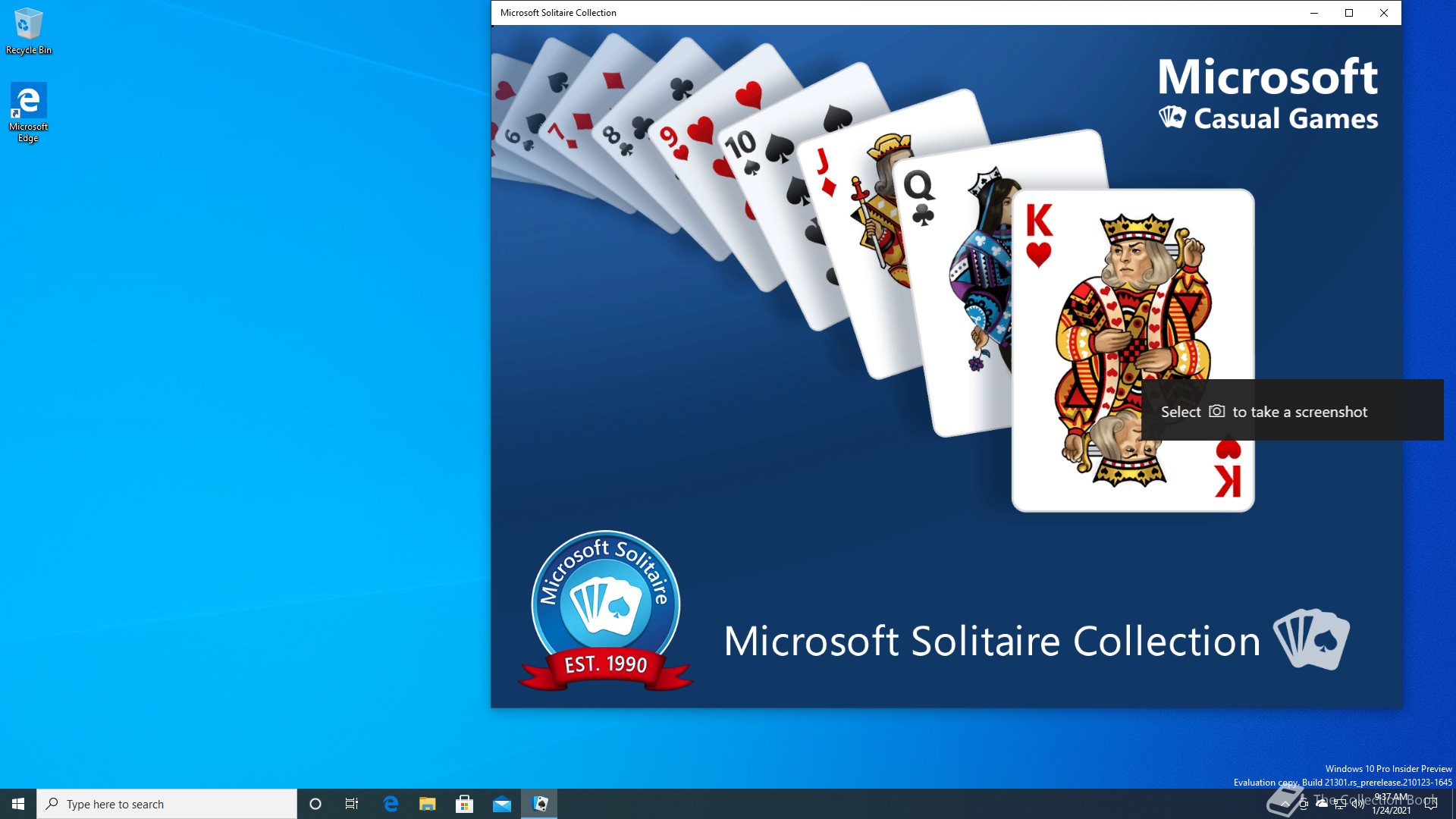Open the OneDrive cloud tray icon

pos(1322,803)
